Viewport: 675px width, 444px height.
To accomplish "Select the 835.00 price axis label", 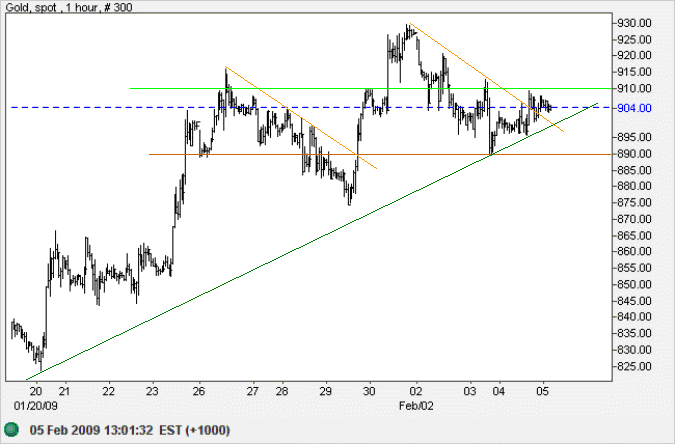I will (x=634, y=333).
